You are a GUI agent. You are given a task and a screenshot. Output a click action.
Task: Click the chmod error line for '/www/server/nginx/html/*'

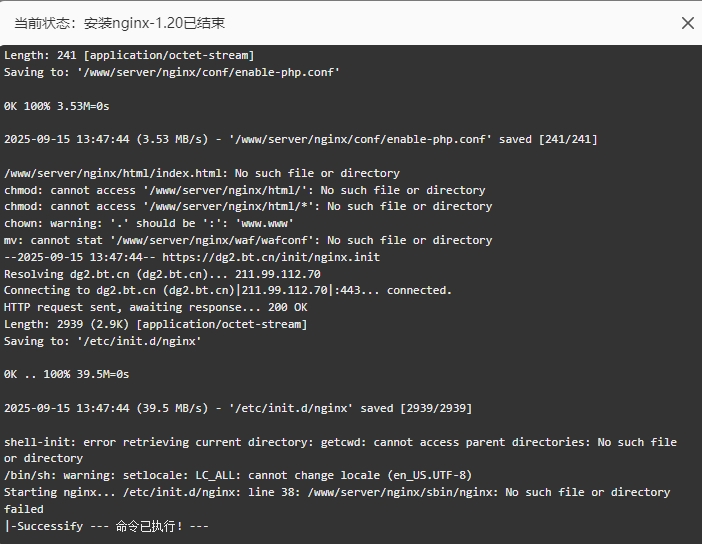click(x=248, y=206)
